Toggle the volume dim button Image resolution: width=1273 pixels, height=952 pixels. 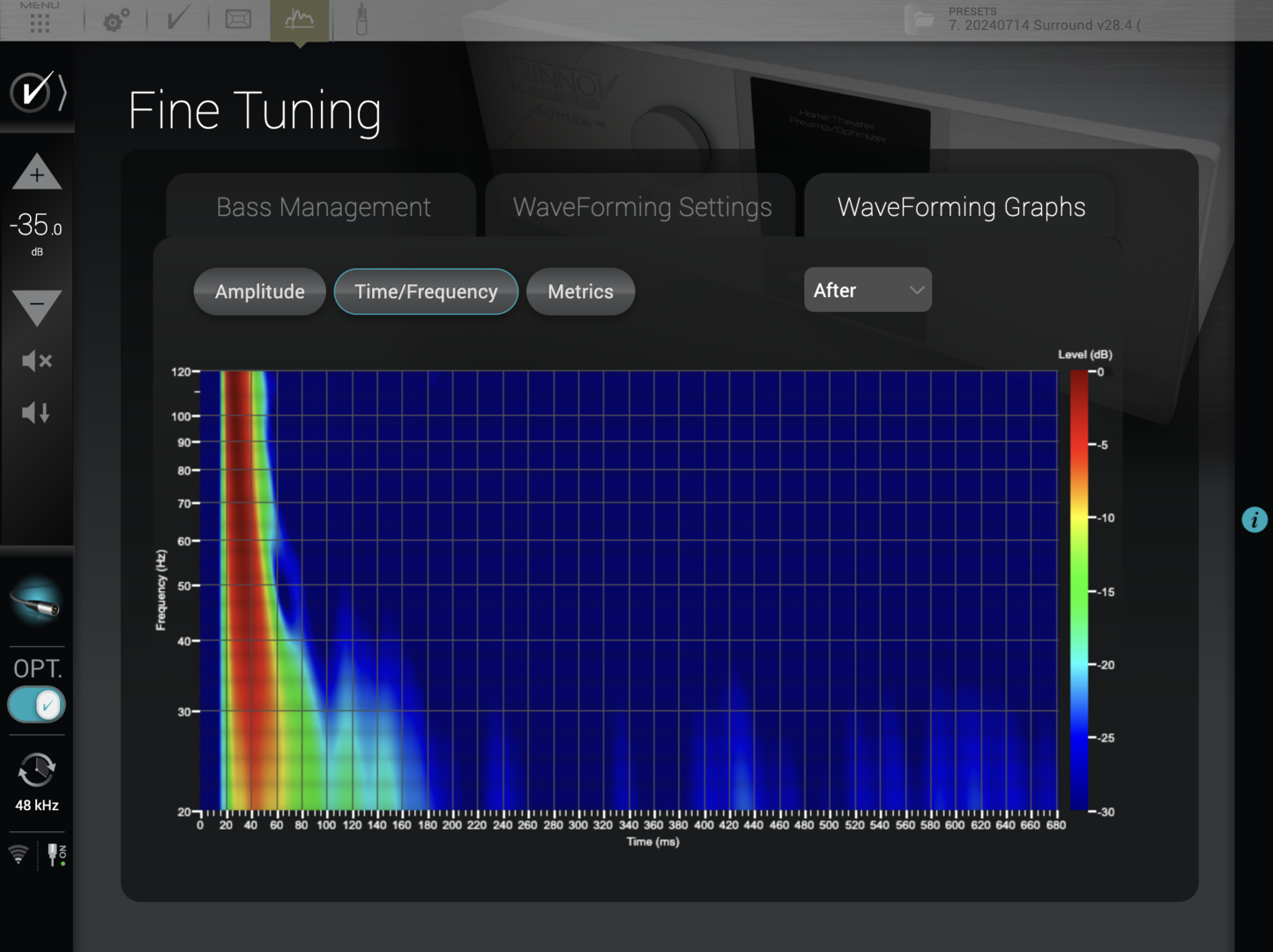click(36, 413)
